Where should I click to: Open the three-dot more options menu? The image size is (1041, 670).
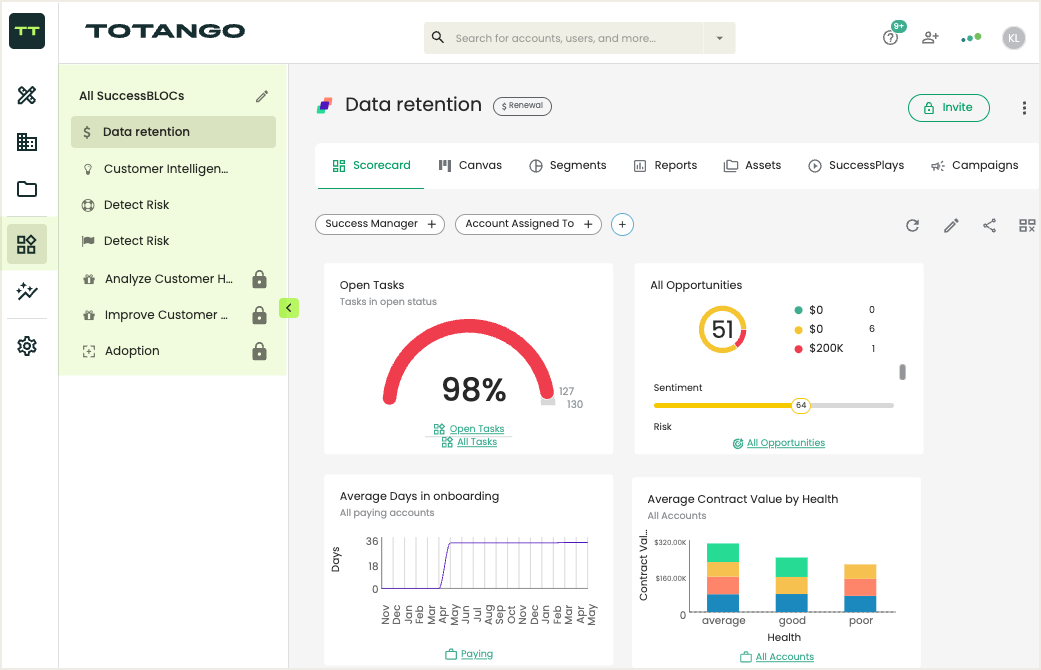point(1024,108)
